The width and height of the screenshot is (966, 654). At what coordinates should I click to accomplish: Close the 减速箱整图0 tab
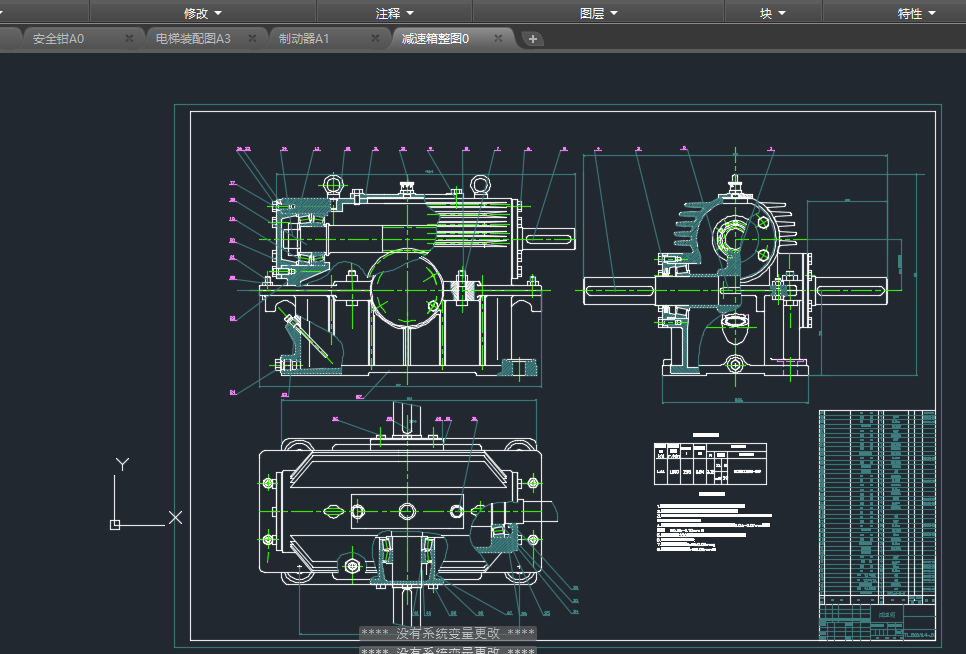click(x=498, y=38)
